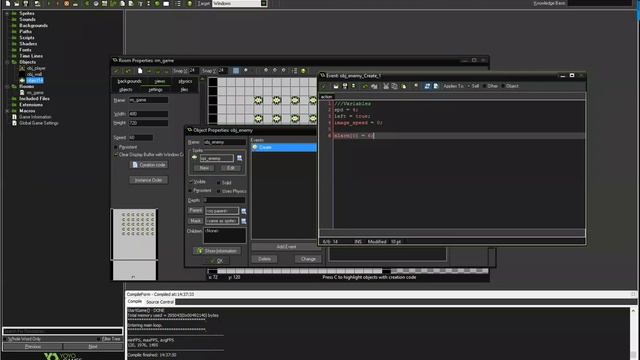Click the copy icon in code editor toolbar
This screenshot has height=360, width=640.
[395, 86]
